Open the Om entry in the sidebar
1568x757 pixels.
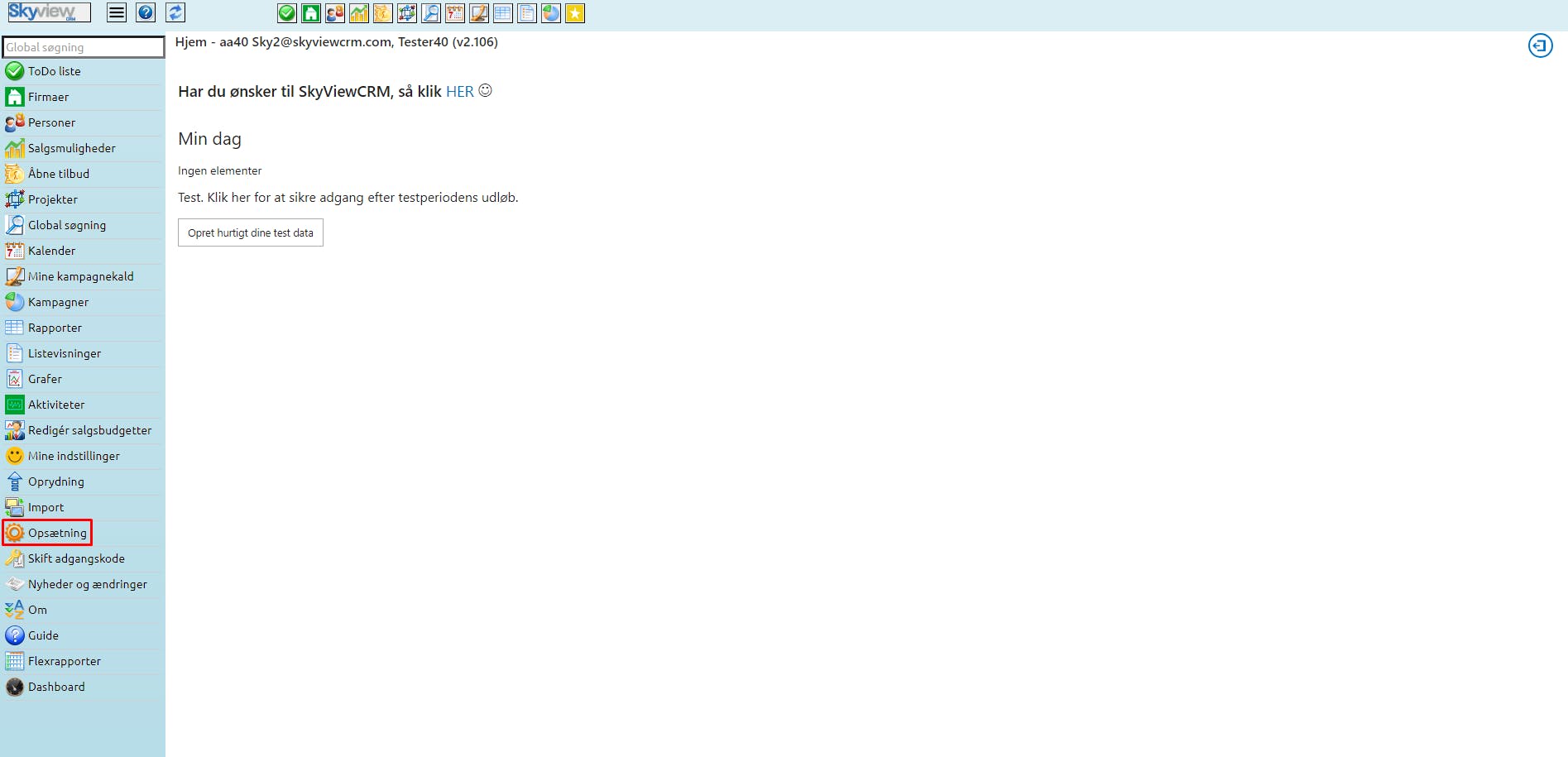pyautogui.click(x=83, y=610)
